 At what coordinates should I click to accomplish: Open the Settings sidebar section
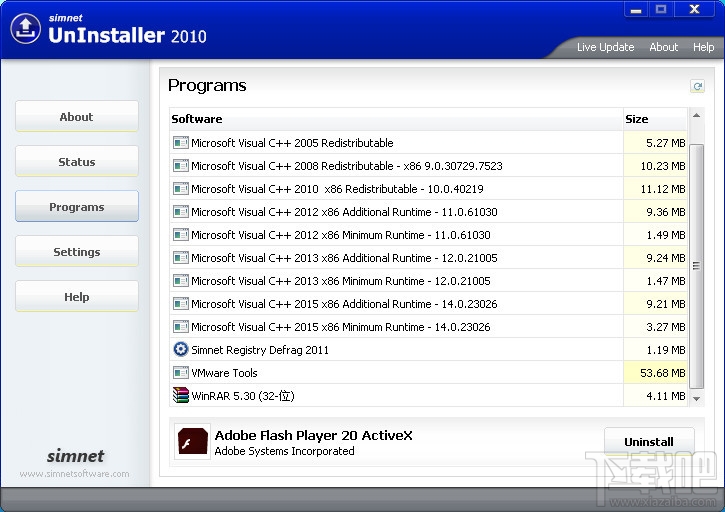coord(77,251)
